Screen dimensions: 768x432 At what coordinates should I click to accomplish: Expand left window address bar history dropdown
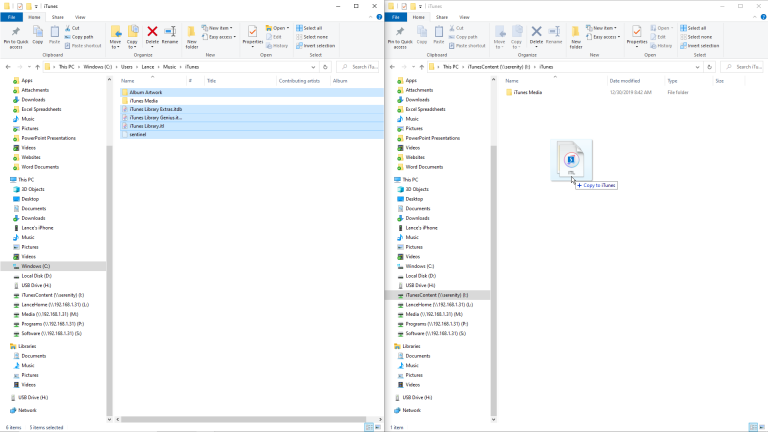(313, 67)
